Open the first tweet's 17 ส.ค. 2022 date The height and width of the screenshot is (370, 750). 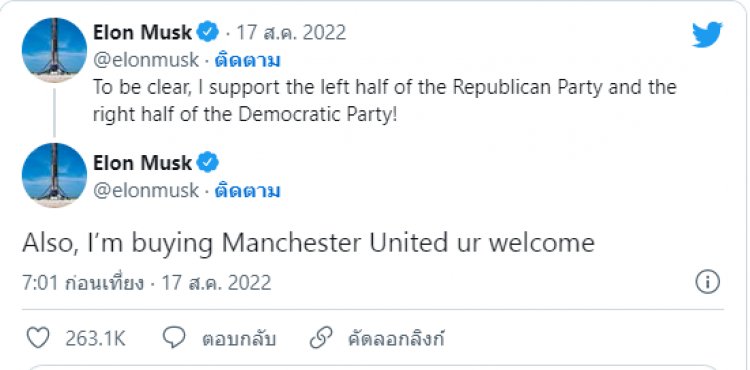click(x=291, y=33)
